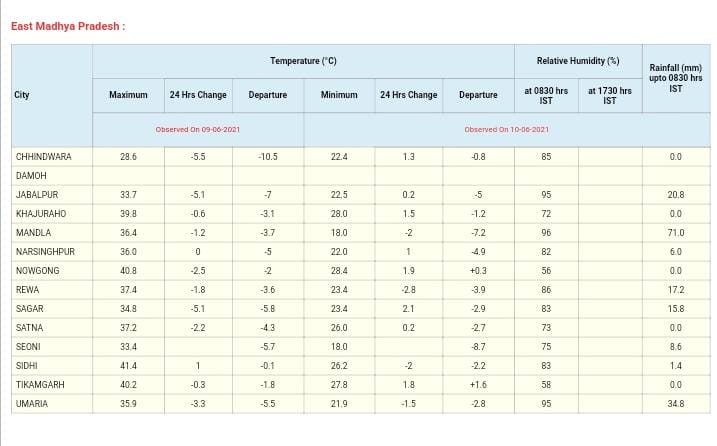This screenshot has width=717, height=446.
Task: Click Sidhi's 41.4 maximum temperature
Action: click(x=128, y=366)
